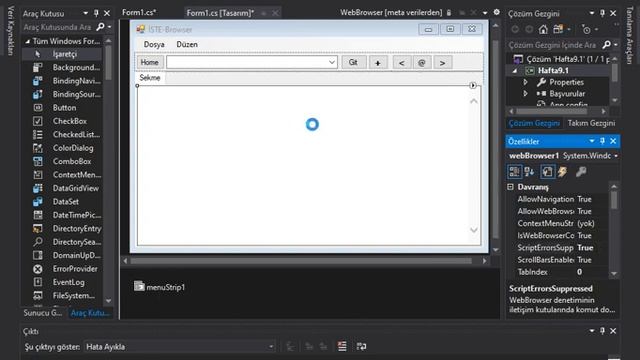The width and height of the screenshot is (640, 360).
Task: Select the ComboBox toolbox control
Action: pyautogui.click(x=62, y=162)
